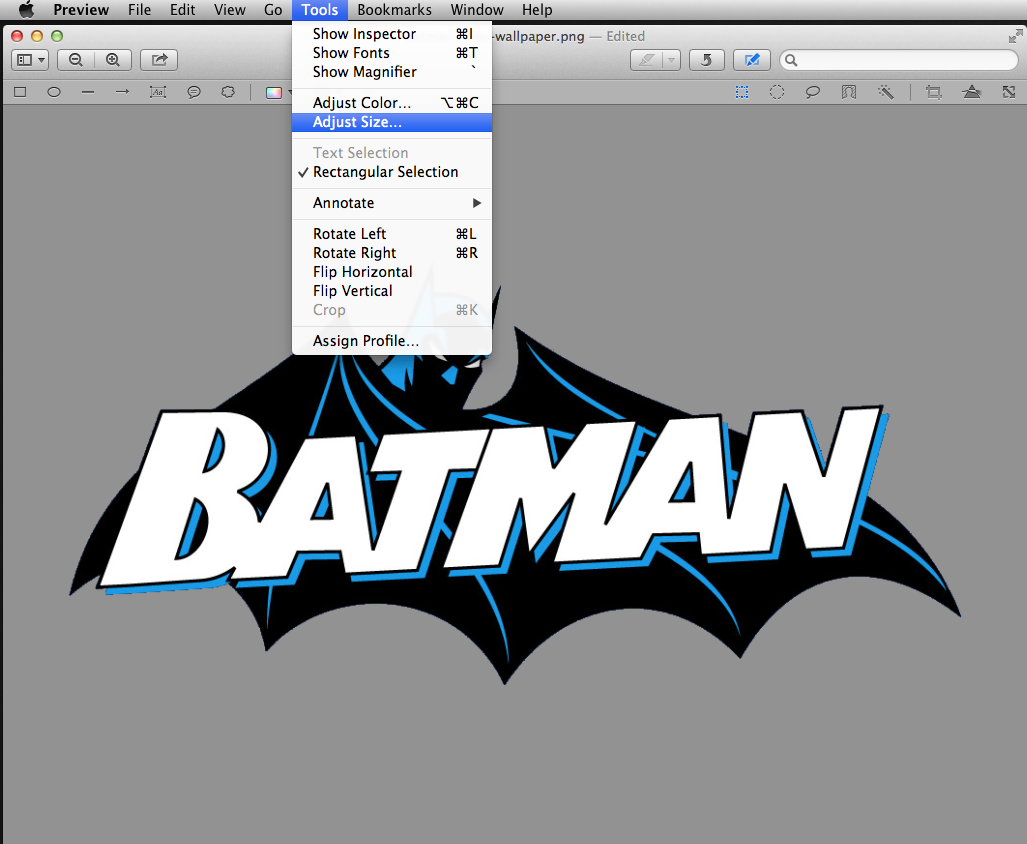Choose Assign Profile... menu item
This screenshot has width=1027, height=844.
pos(392,340)
